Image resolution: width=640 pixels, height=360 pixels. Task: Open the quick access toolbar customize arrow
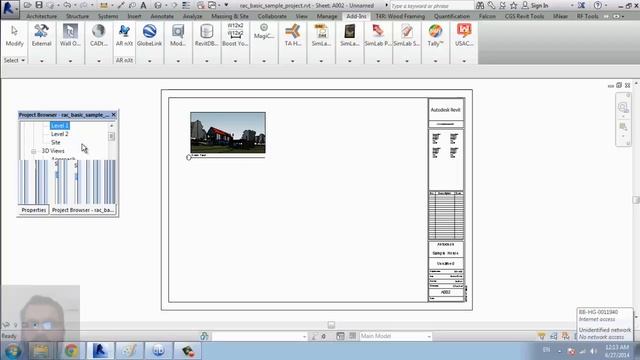pos(227,5)
